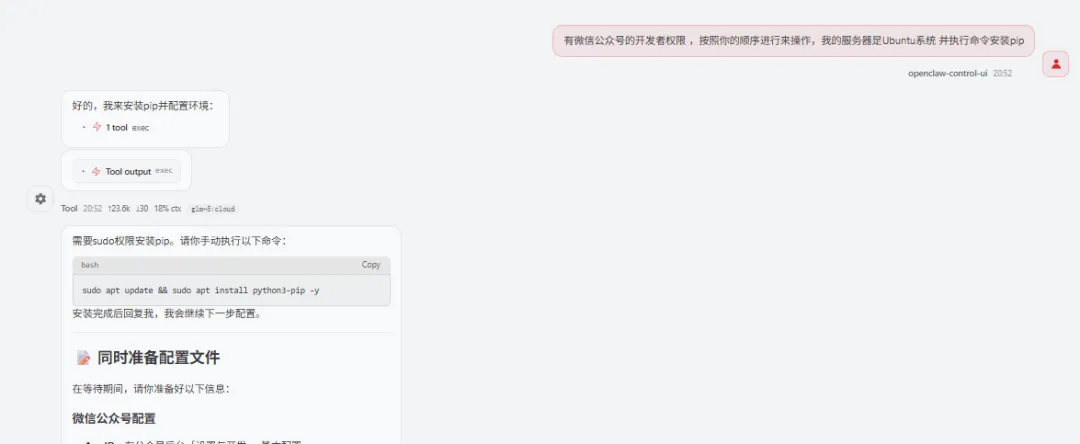Click the 'openclaw-control-ui' sender label
Screen dimensions: 1080x444
click(948, 73)
